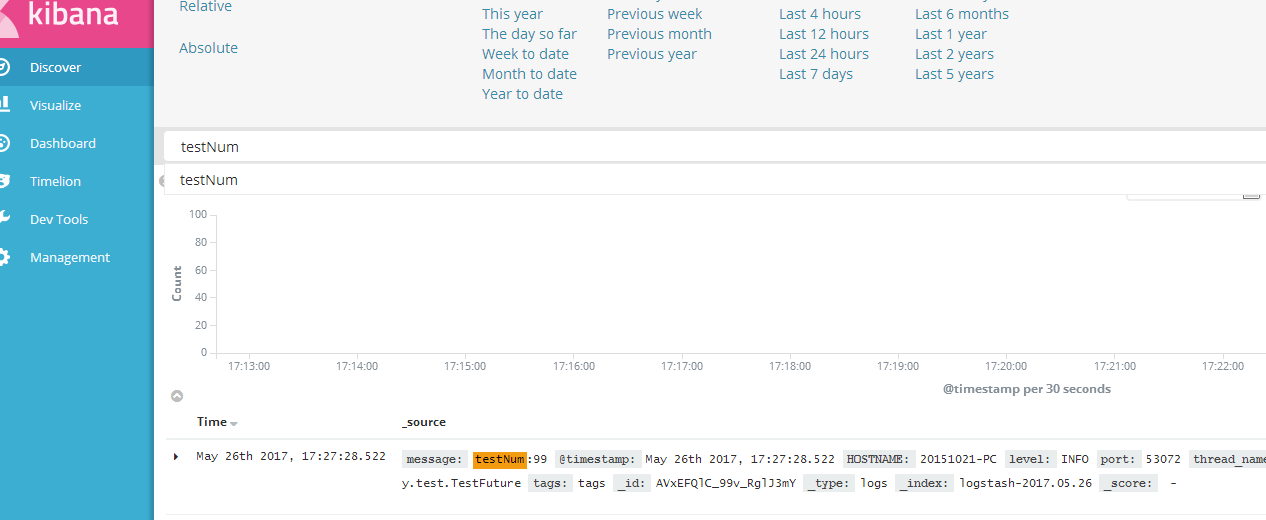This screenshot has width=1266, height=520.
Task: Choose Last 2 years range
Action: [954, 54]
